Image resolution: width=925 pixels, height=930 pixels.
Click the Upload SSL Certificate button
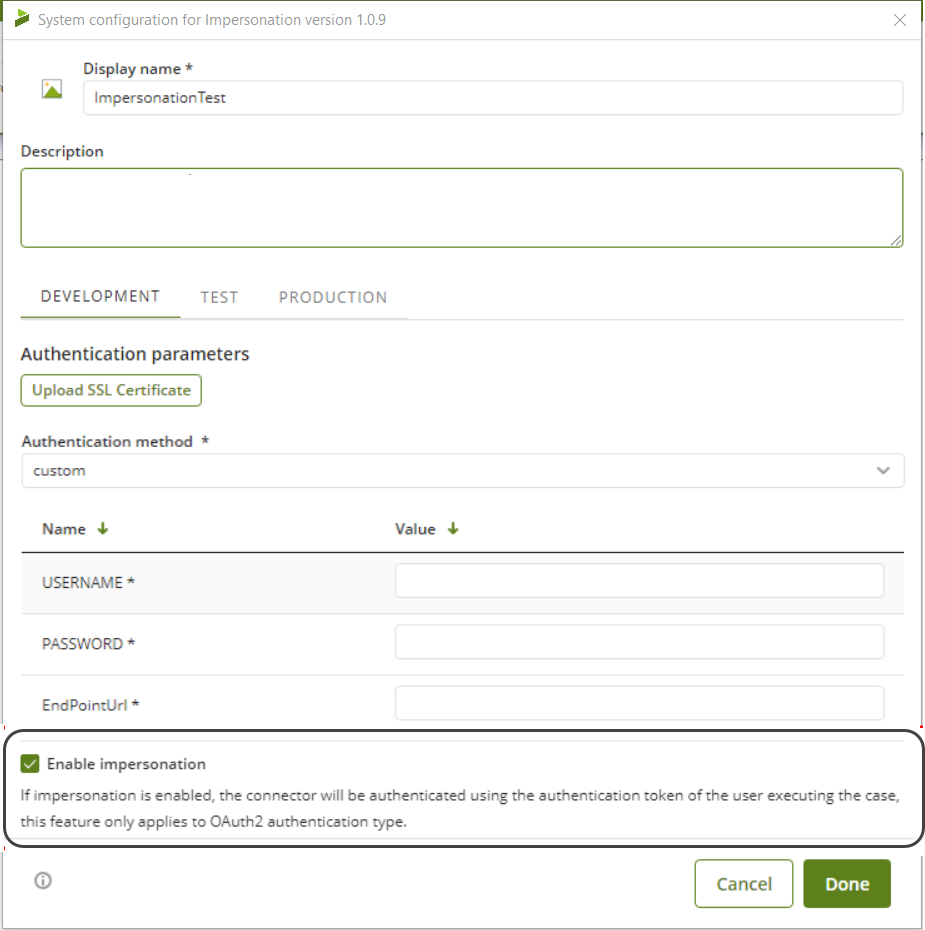(110, 390)
